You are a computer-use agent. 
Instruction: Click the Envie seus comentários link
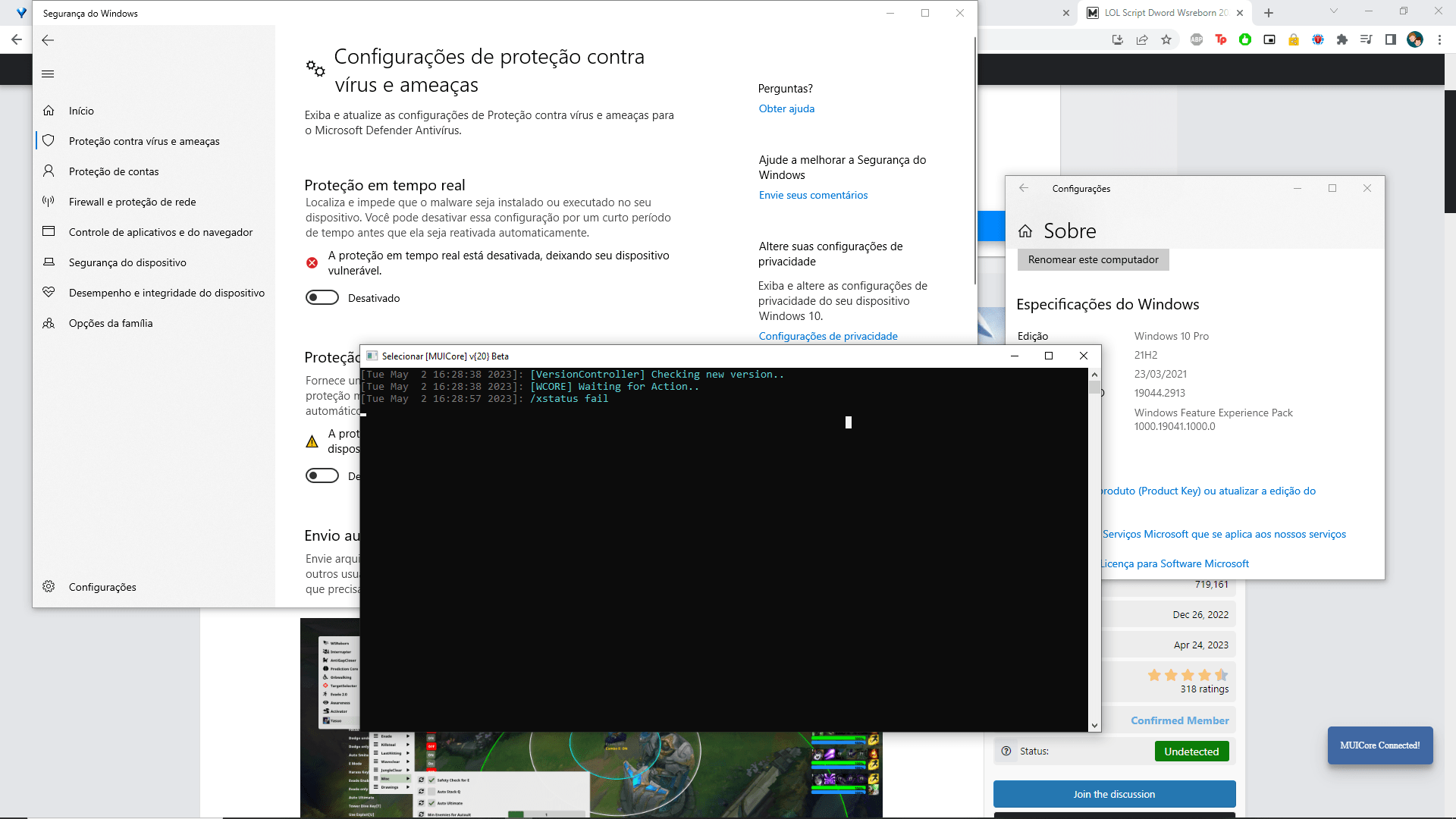(813, 195)
